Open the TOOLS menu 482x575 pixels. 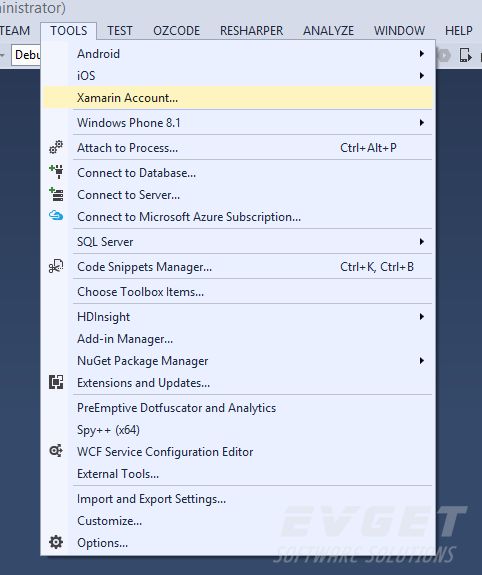point(69,30)
